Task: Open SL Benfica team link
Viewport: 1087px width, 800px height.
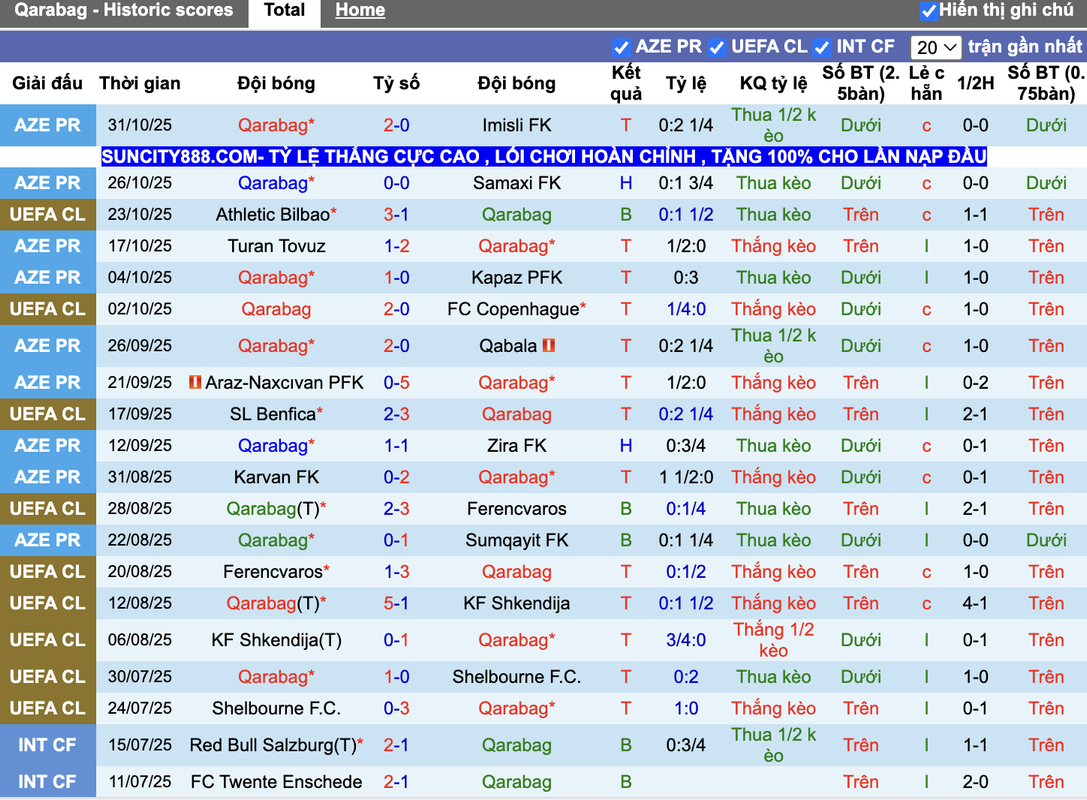Action: tap(273, 414)
